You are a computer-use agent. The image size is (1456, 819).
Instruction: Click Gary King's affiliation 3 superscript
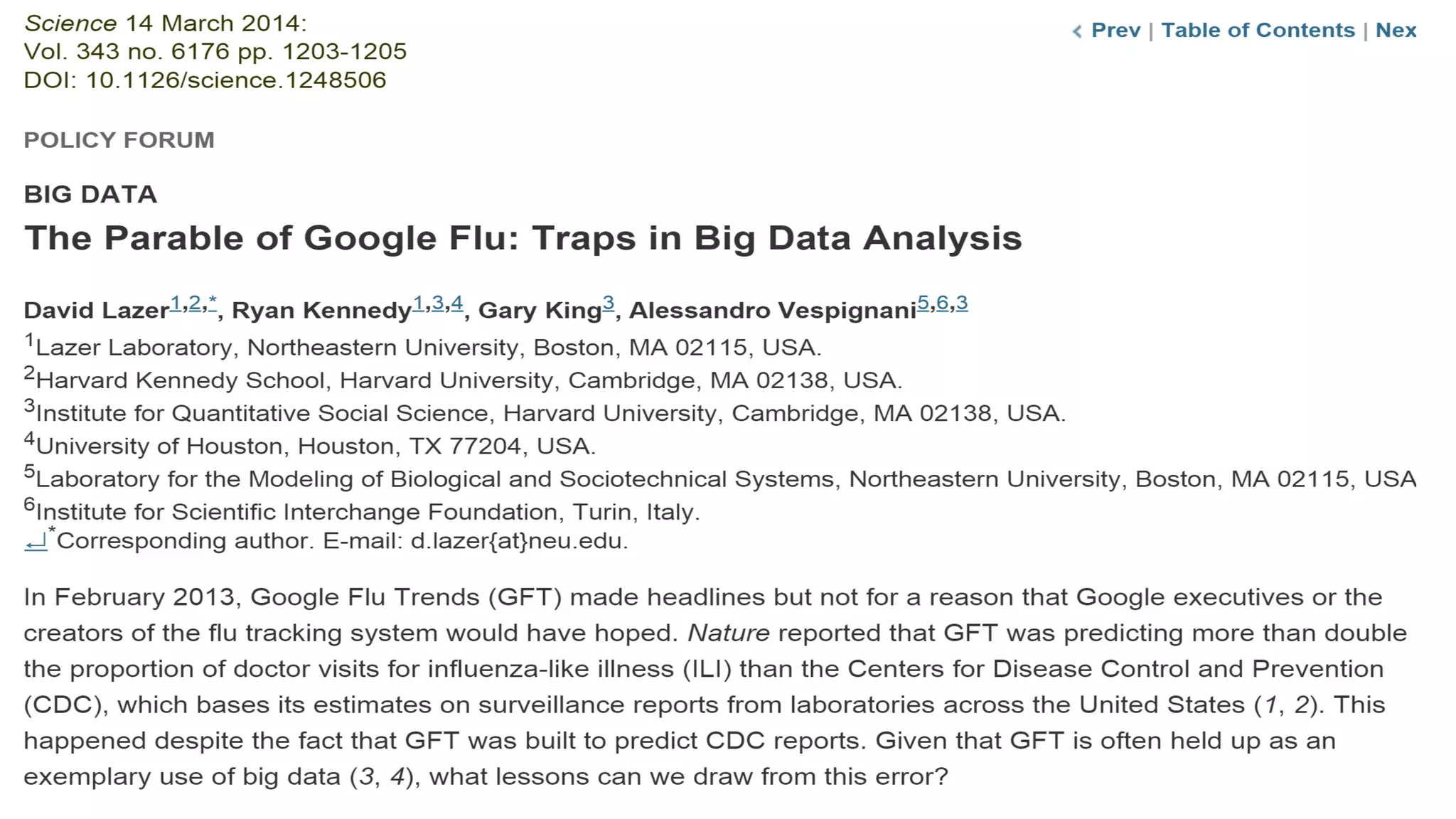[x=608, y=304]
